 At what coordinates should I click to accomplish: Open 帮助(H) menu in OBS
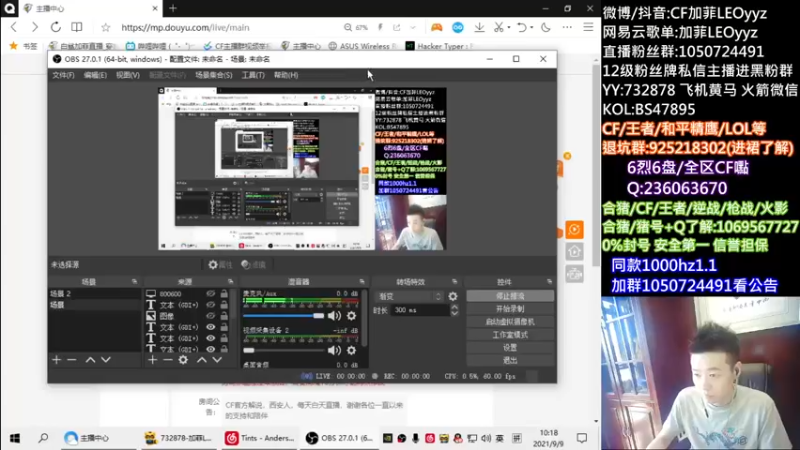click(x=286, y=75)
